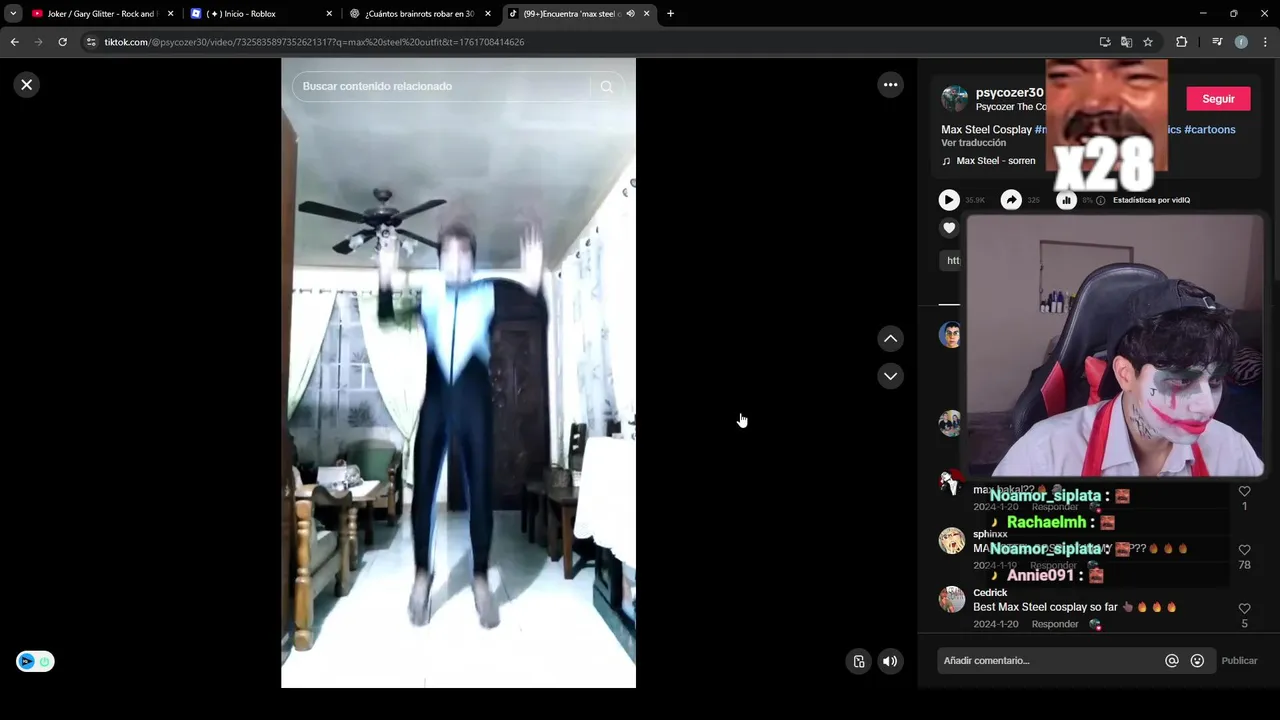Open sphinxx's profile avatar
Screen dimensions: 1280x720
click(952, 541)
